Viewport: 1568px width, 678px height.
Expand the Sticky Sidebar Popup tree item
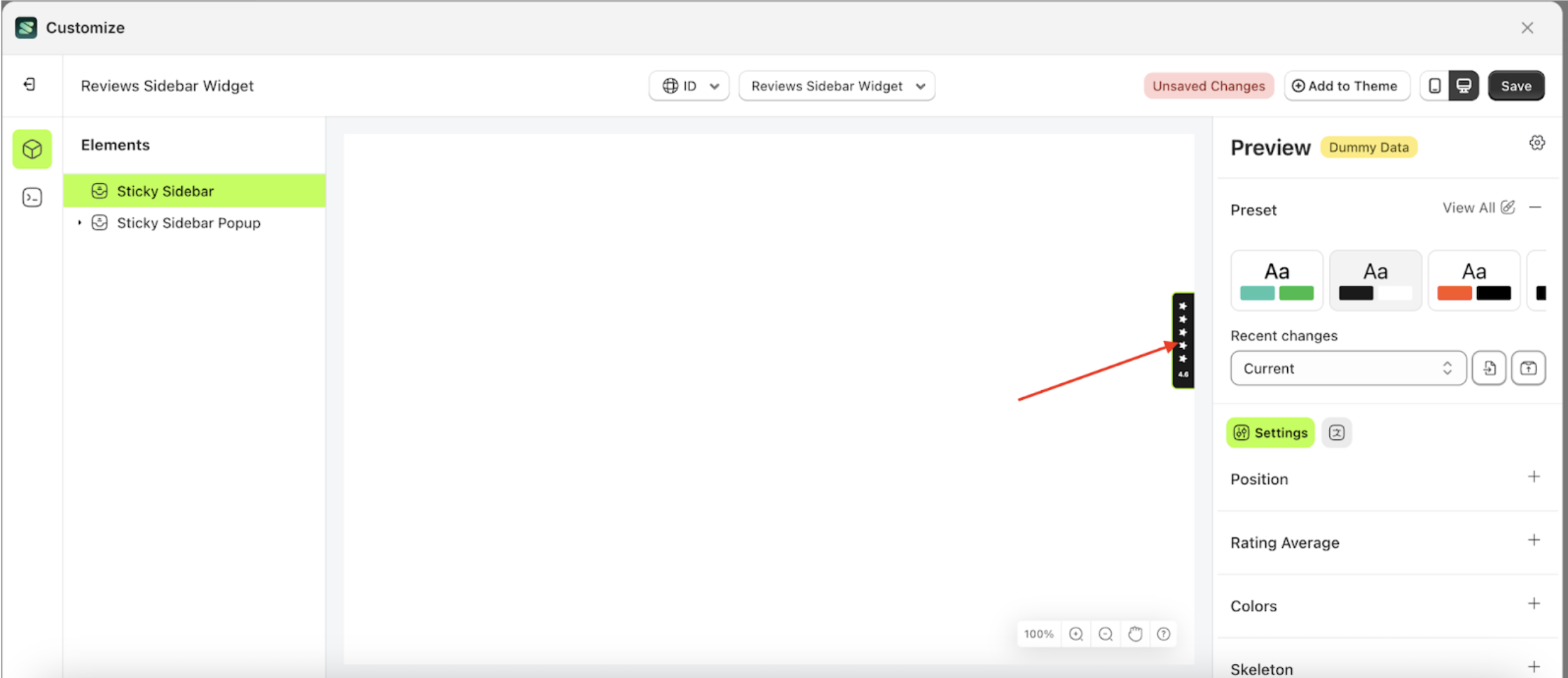click(x=79, y=223)
